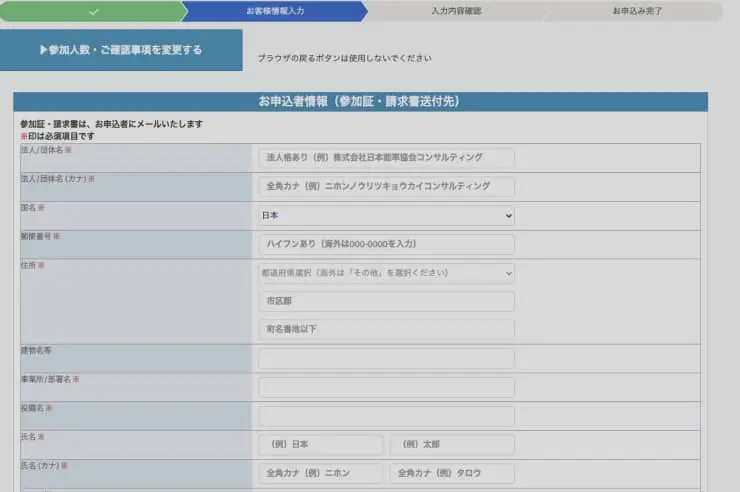Click the 市区郡 address field

pos(386,301)
